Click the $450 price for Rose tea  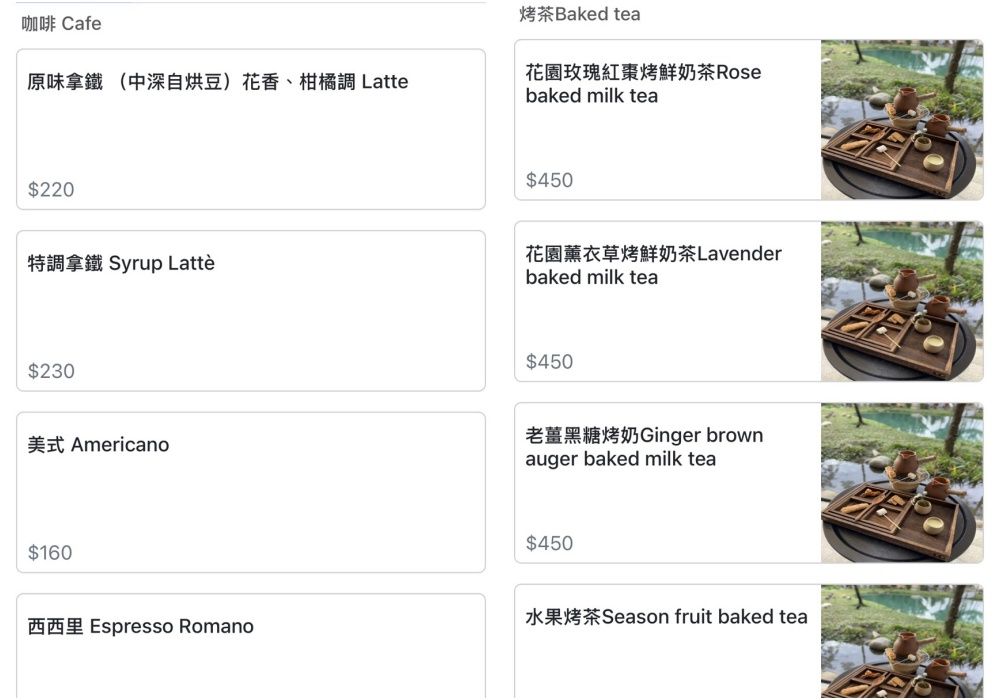point(550,180)
